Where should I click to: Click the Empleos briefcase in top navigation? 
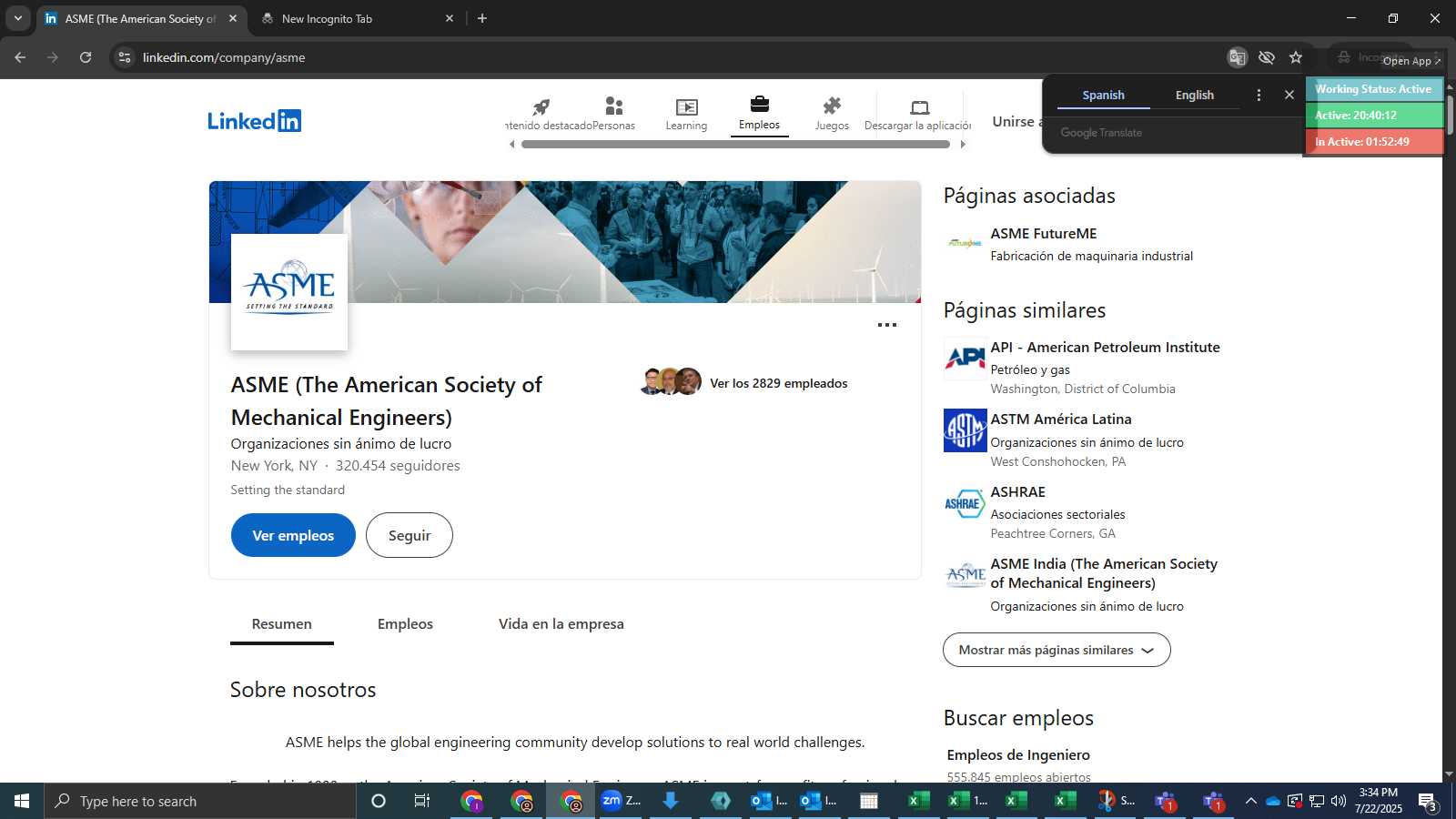point(759,113)
